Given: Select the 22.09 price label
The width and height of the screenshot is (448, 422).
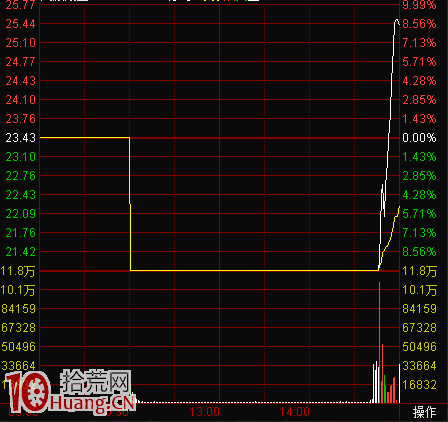Looking at the screenshot, I should pyautogui.click(x=20, y=214).
